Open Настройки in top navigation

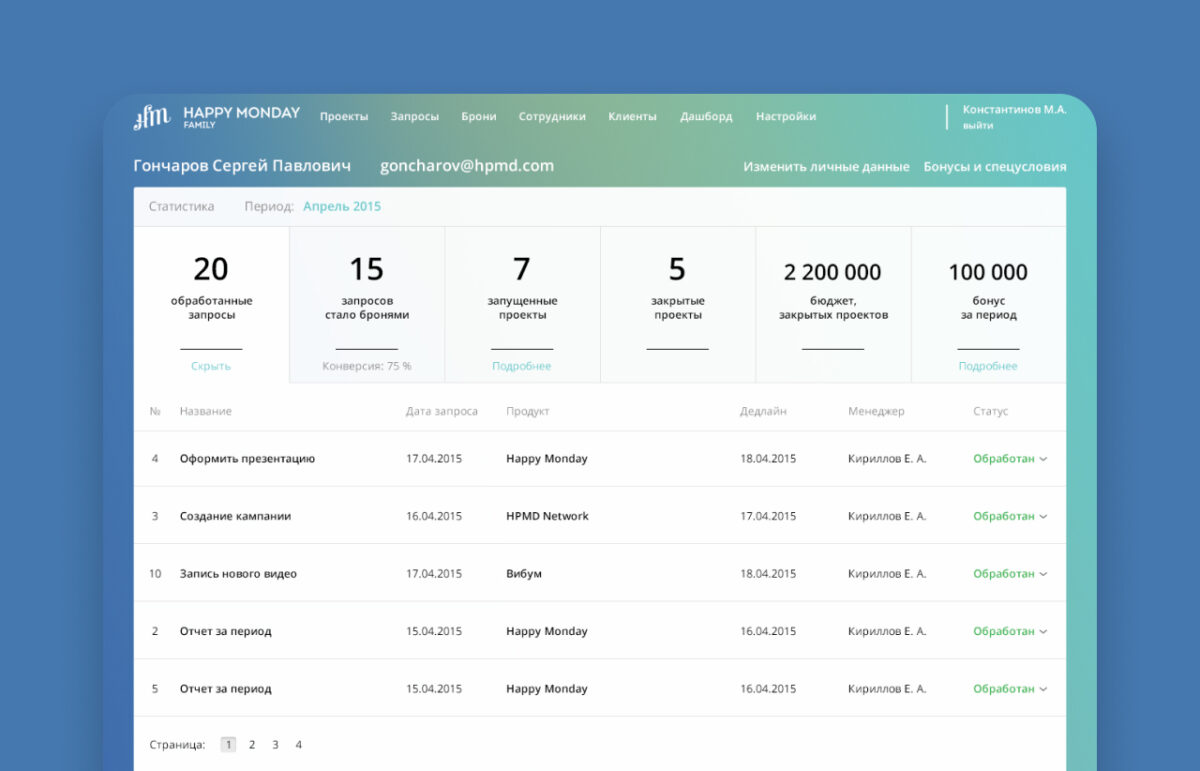785,117
